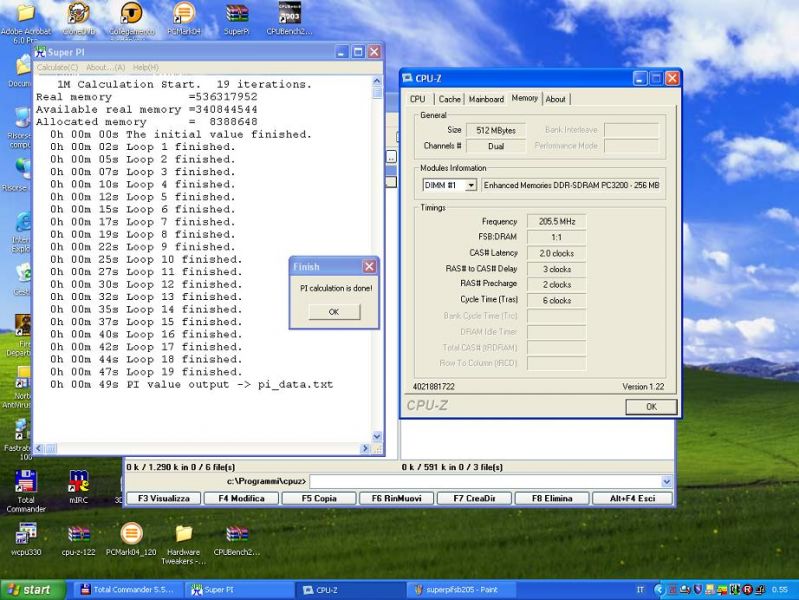The image size is (799, 600).
Task: Switch to the CPU tab in CPU-Z
Action: point(417,99)
